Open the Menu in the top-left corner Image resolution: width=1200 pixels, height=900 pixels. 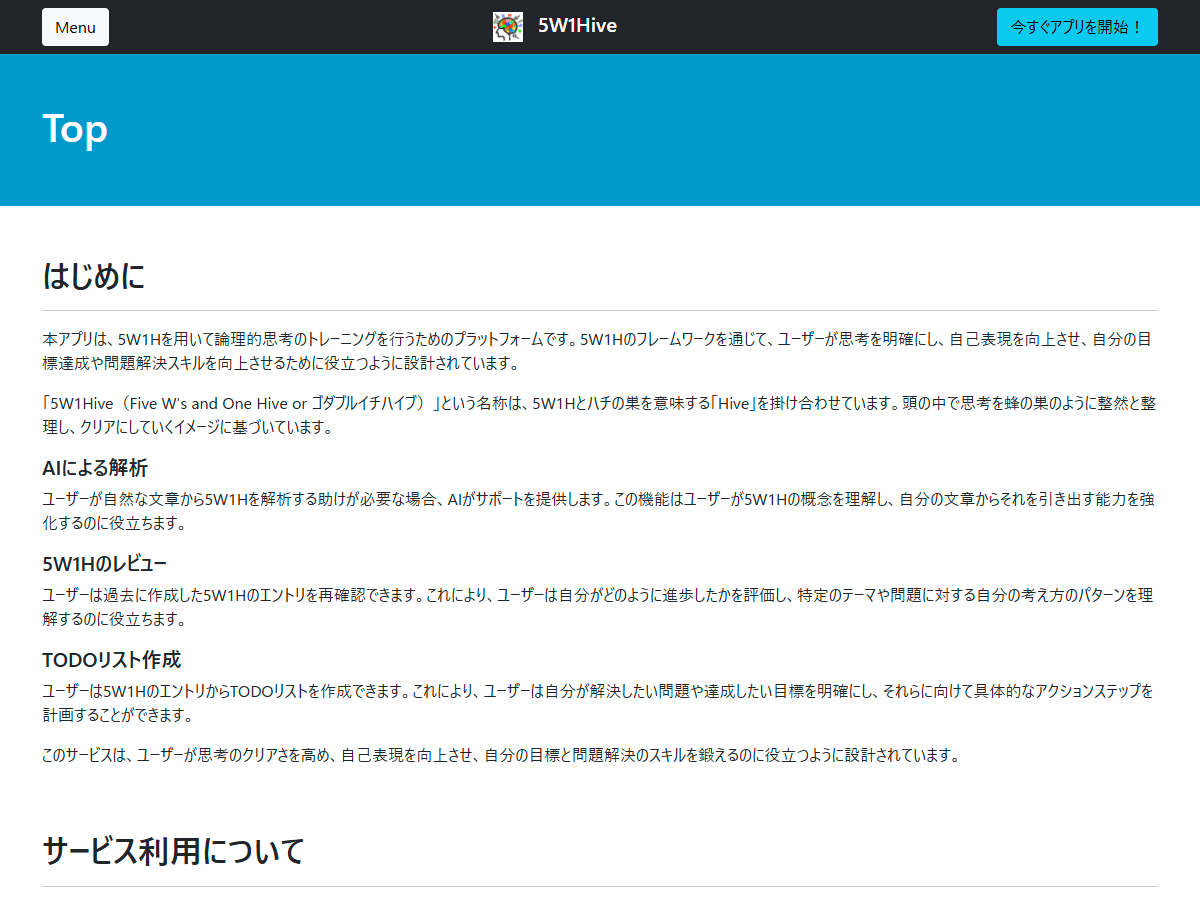(x=75, y=27)
